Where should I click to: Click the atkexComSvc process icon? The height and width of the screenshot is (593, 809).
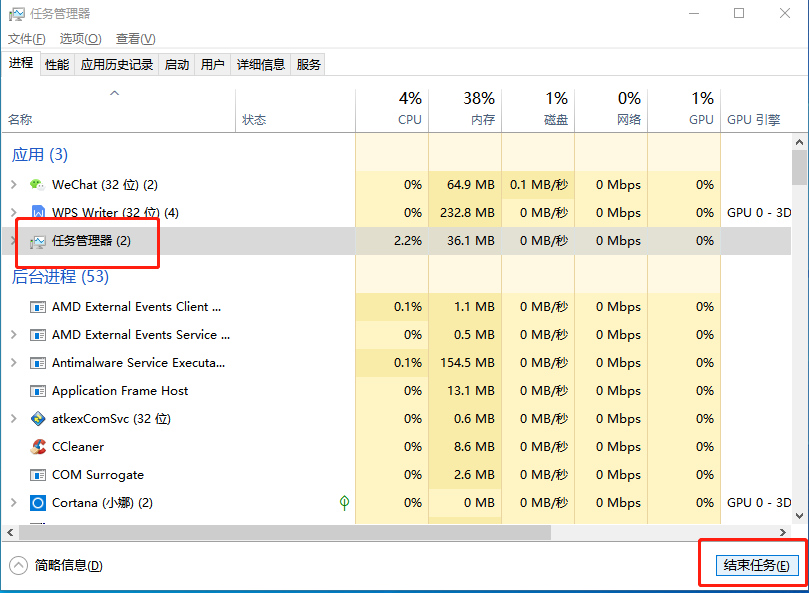click(x=38, y=419)
